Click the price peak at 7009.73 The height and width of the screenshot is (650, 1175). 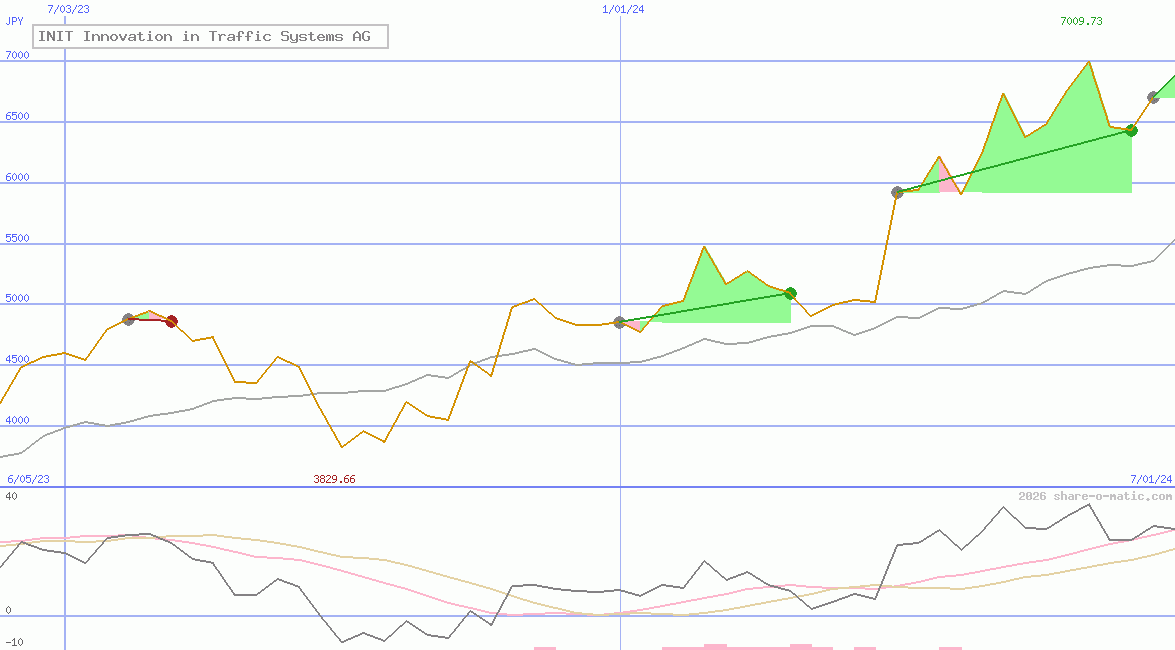coord(1089,61)
